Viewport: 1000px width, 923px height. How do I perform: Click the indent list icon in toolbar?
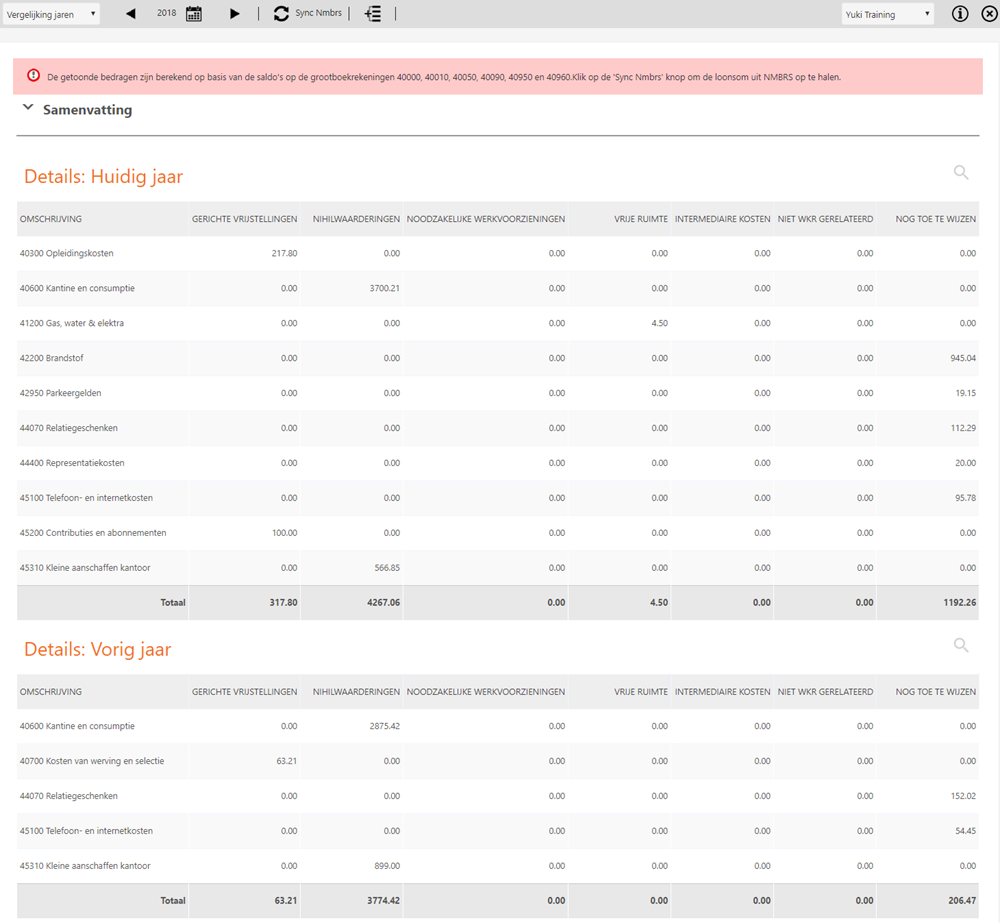(373, 13)
